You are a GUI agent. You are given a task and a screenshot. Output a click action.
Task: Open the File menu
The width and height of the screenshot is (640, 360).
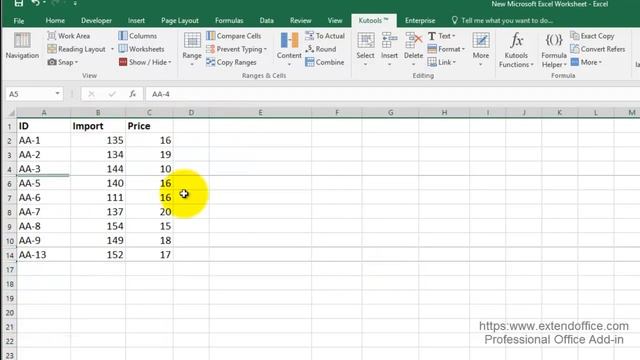pyautogui.click(x=19, y=20)
